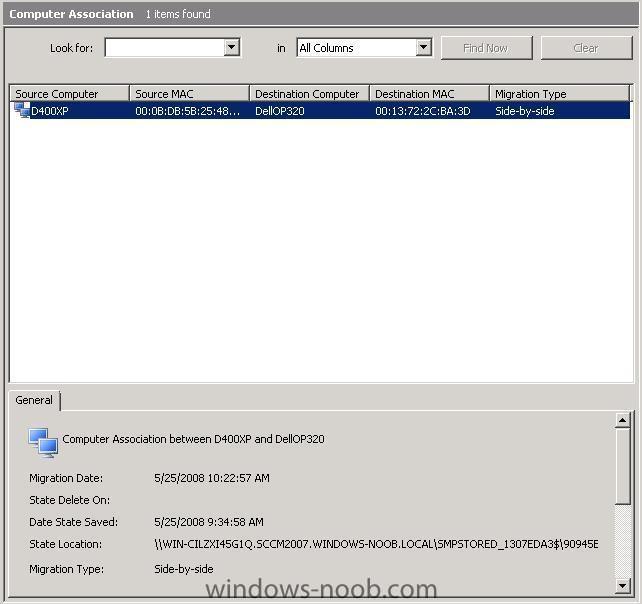Click inside the Look for text field

tap(165, 48)
